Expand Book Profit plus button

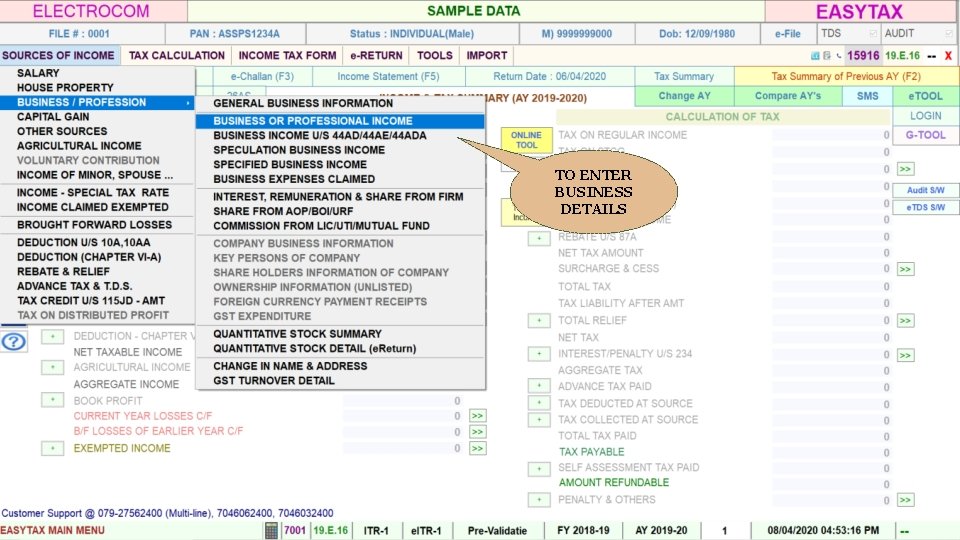(x=53, y=400)
